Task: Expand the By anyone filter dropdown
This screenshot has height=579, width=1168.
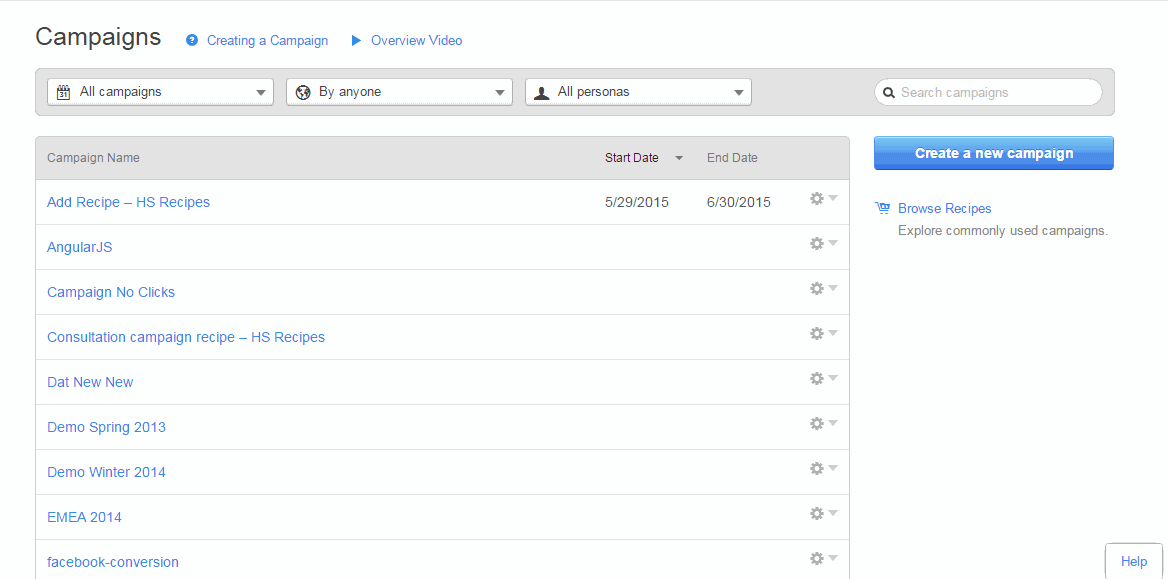Action: click(x=399, y=92)
